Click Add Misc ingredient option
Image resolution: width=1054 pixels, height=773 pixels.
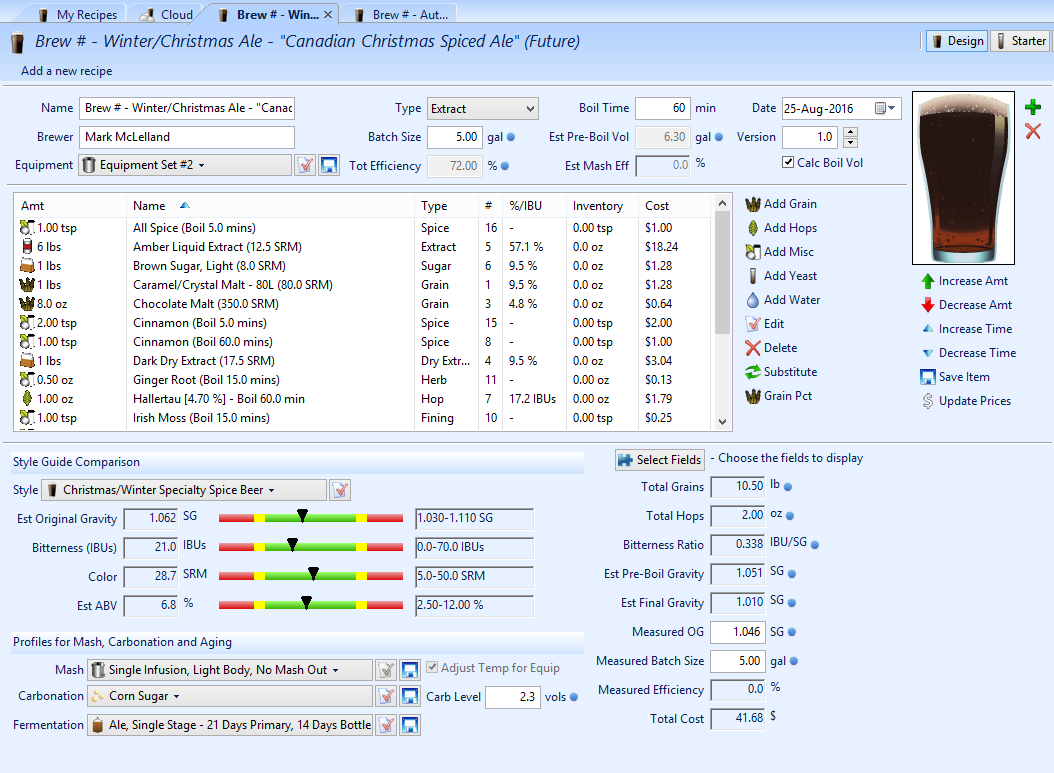pyautogui.click(x=780, y=252)
